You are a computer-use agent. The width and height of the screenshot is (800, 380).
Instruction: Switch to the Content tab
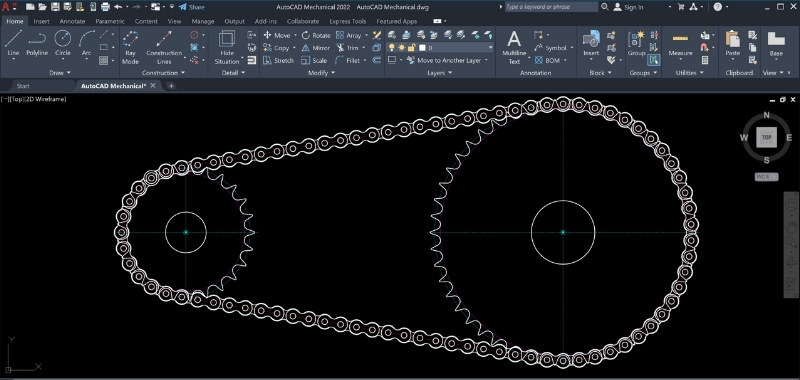click(146, 21)
